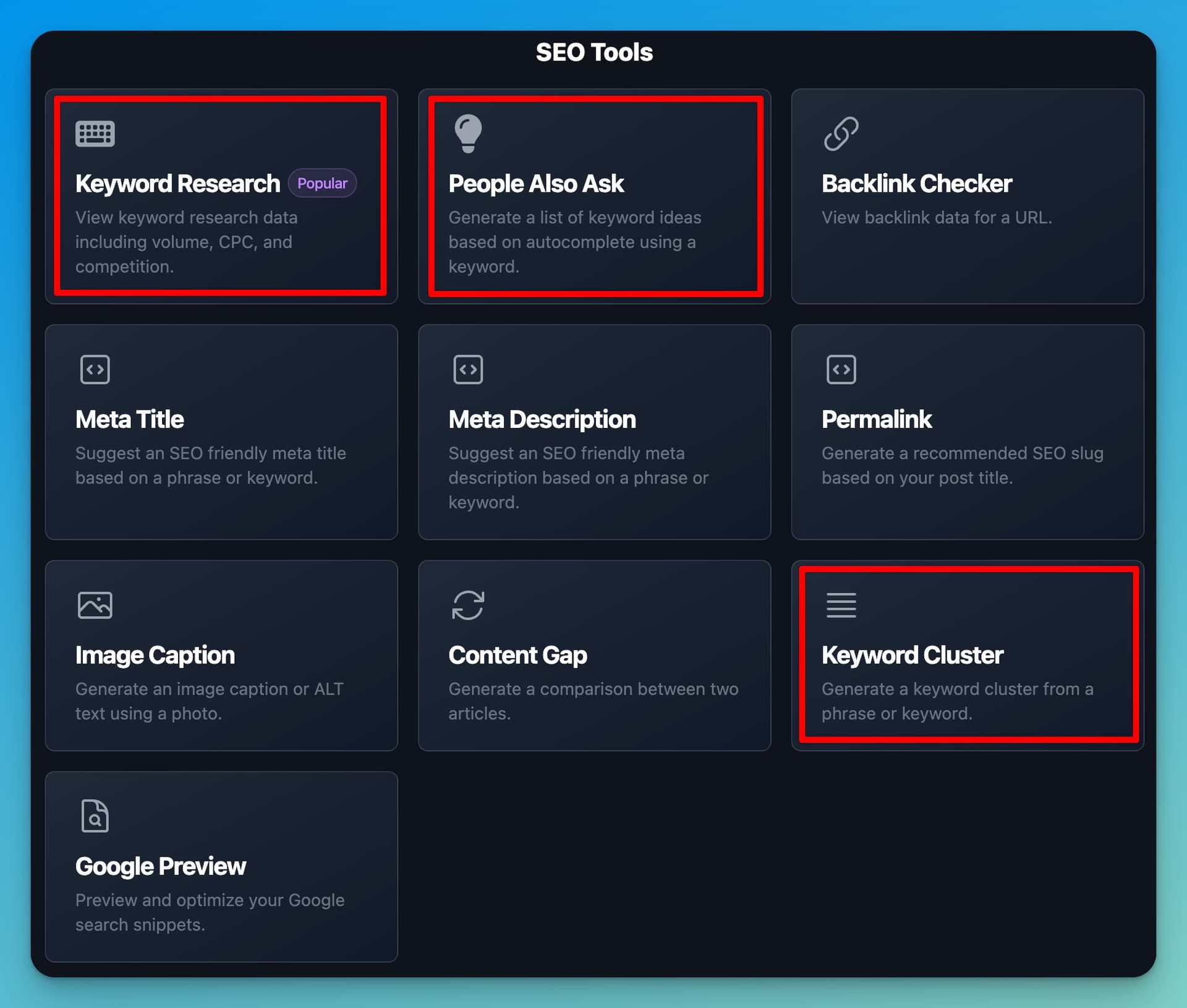Select the picture icon on Image Caption card

click(95, 605)
